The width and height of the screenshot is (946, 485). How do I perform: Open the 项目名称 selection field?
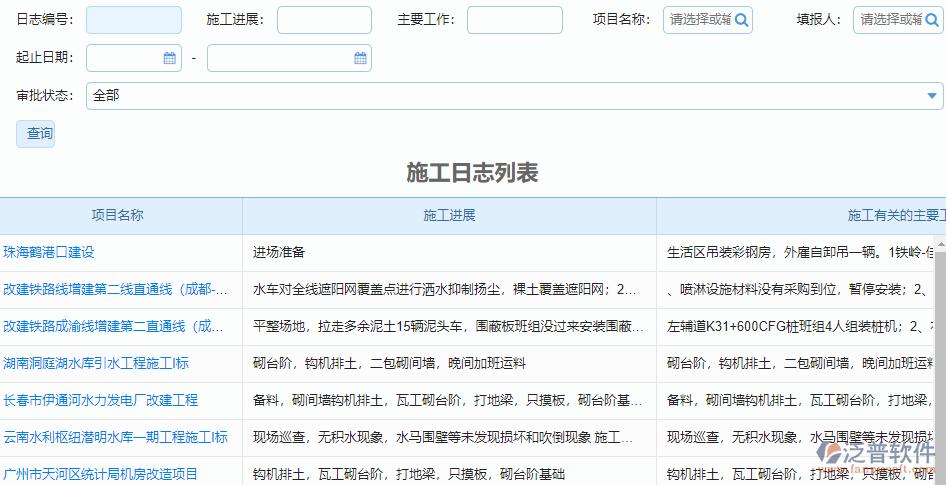click(708, 20)
